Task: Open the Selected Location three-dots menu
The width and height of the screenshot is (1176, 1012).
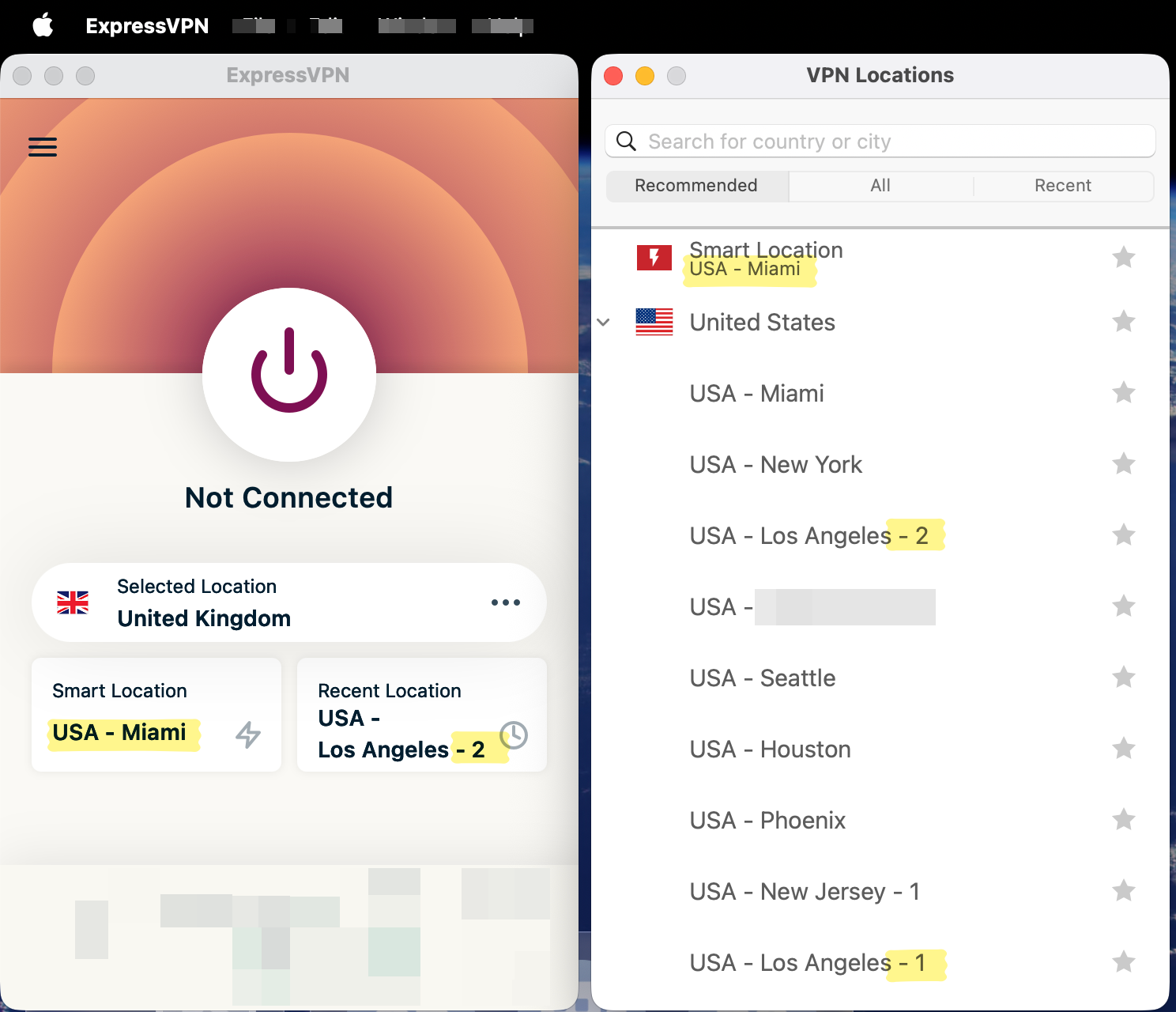Action: (506, 602)
